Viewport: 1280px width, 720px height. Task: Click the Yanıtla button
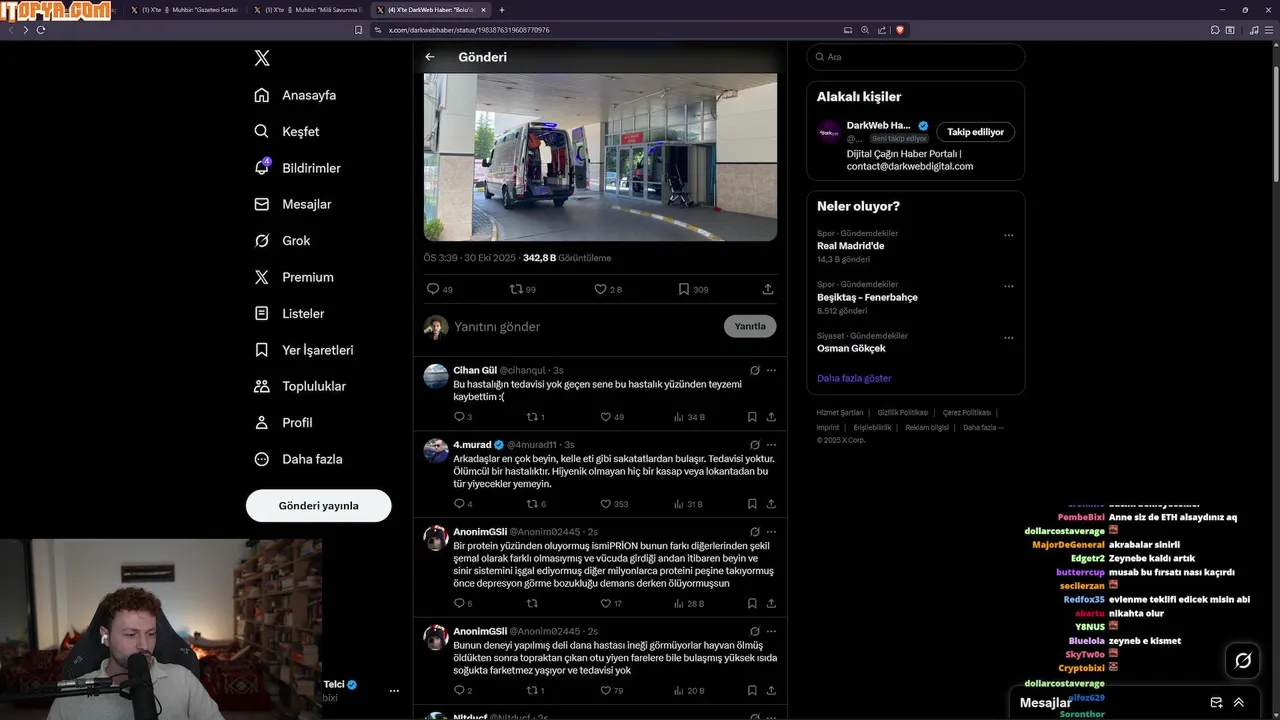750,326
